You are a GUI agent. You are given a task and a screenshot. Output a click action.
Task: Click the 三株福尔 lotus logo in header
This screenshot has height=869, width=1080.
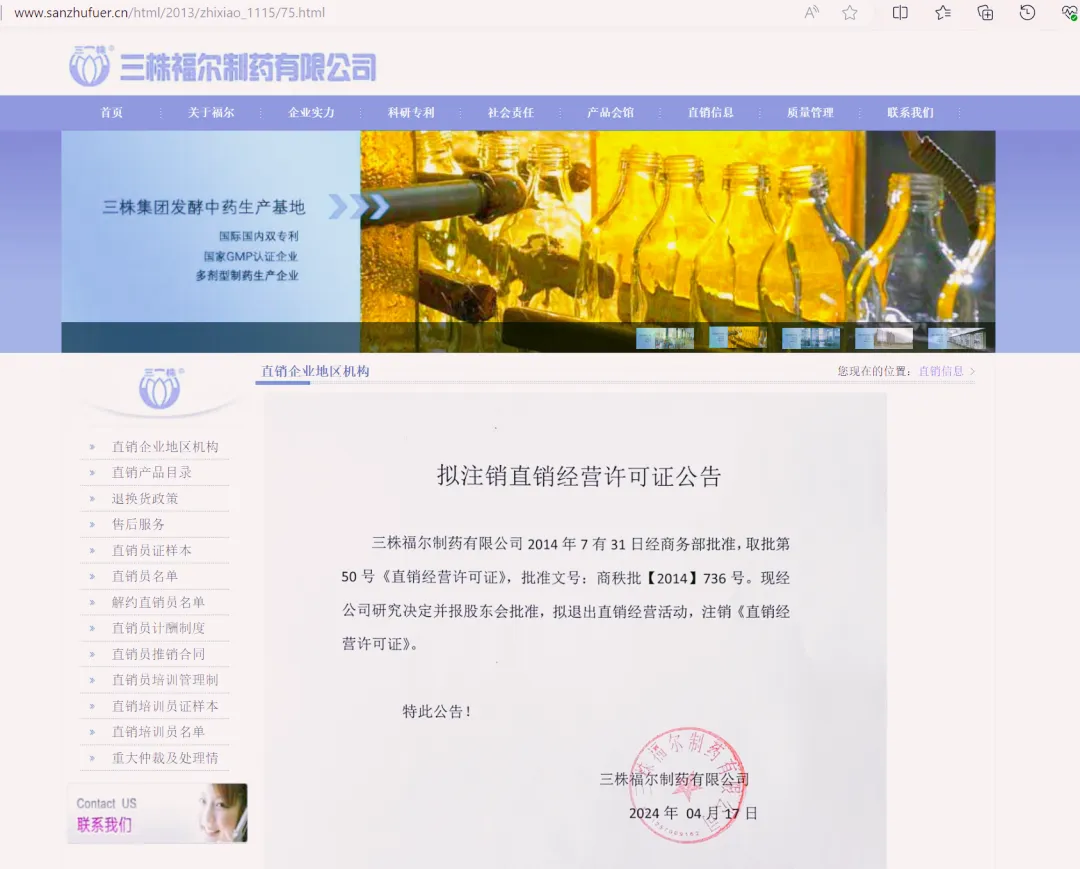coord(90,66)
